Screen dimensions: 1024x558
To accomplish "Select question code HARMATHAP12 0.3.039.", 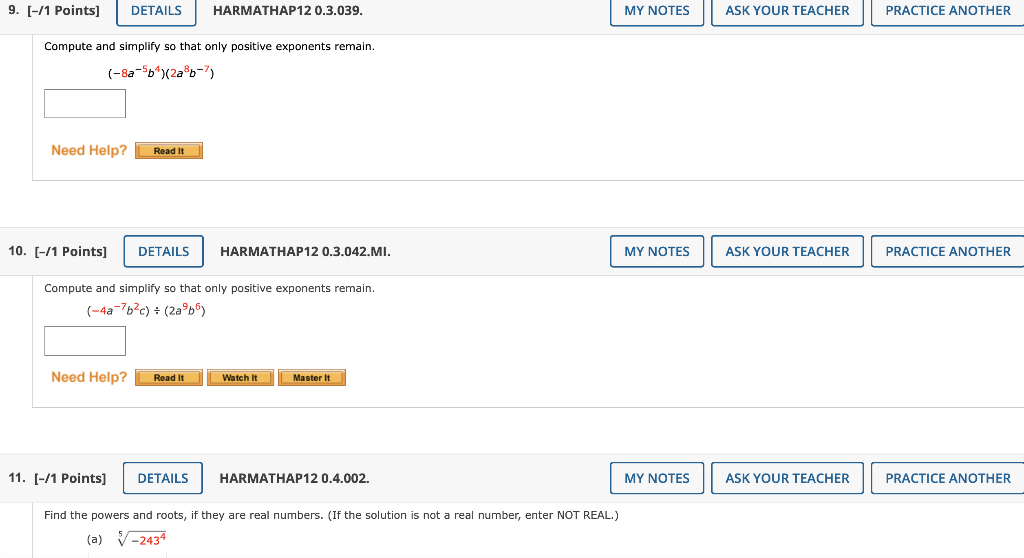I will click(288, 10).
